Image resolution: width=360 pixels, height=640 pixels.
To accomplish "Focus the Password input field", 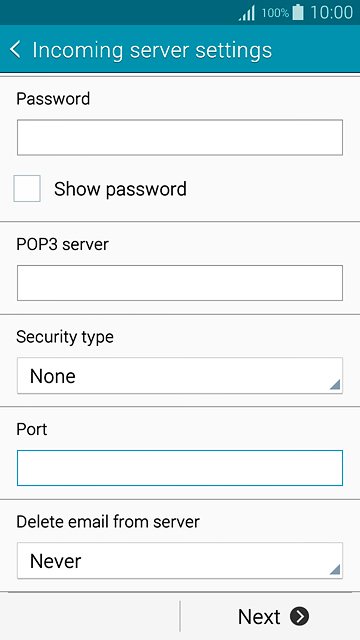I will click(180, 138).
